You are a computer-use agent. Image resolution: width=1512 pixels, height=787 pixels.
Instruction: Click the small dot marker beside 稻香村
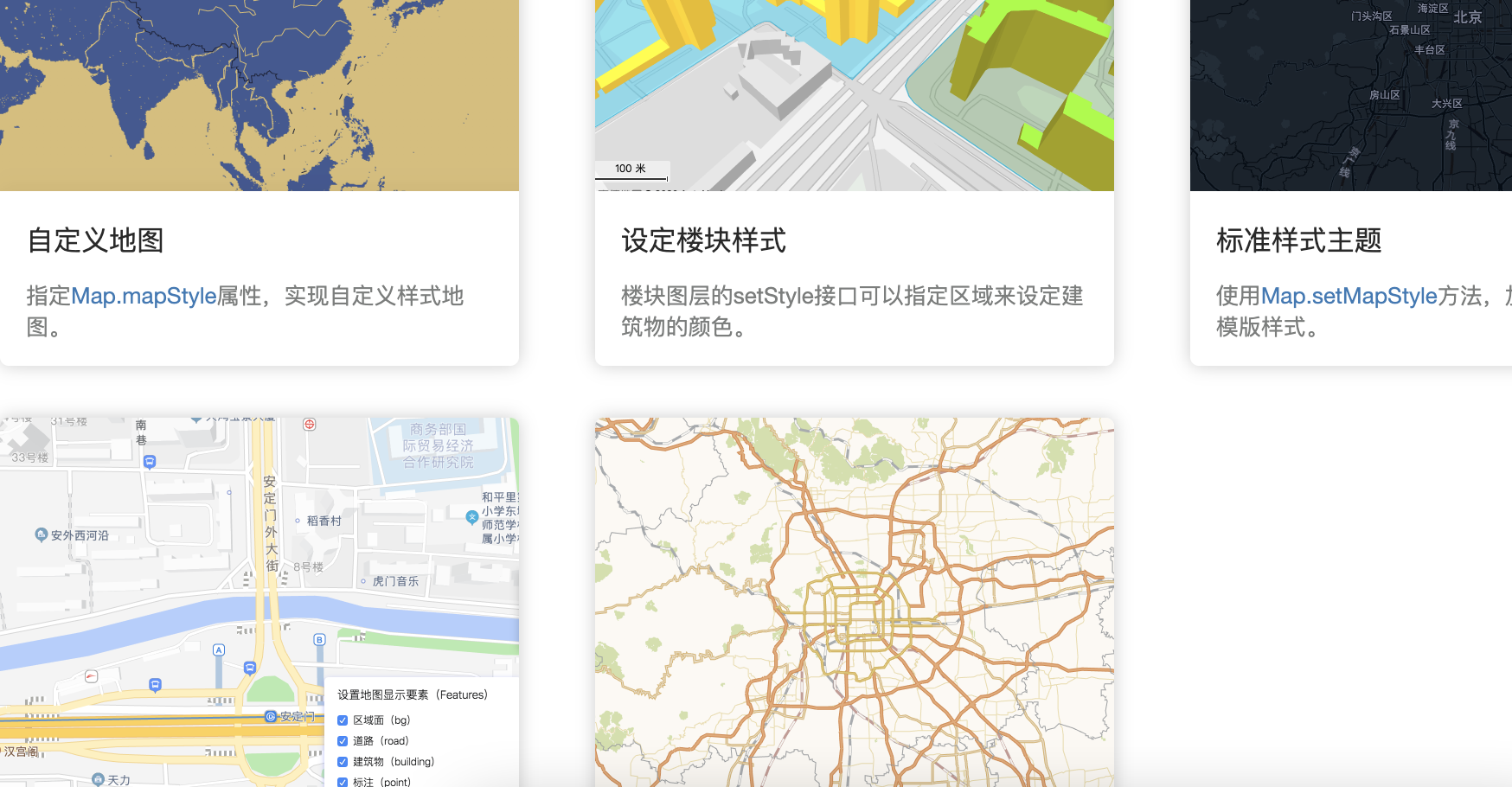click(x=298, y=521)
